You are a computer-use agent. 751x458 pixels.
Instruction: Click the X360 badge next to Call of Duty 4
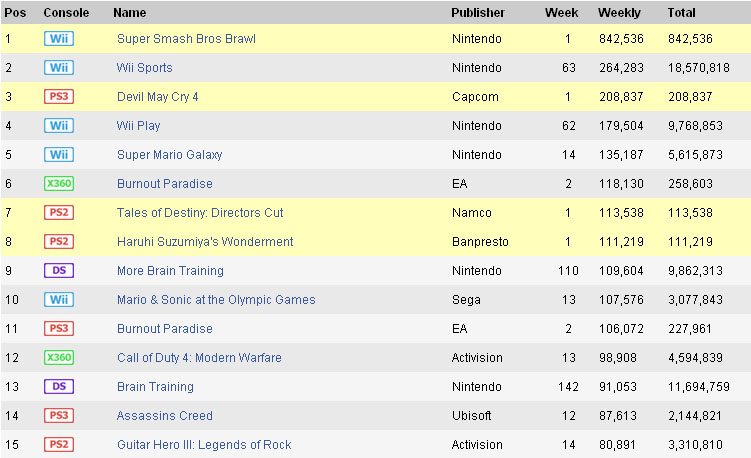pos(59,358)
